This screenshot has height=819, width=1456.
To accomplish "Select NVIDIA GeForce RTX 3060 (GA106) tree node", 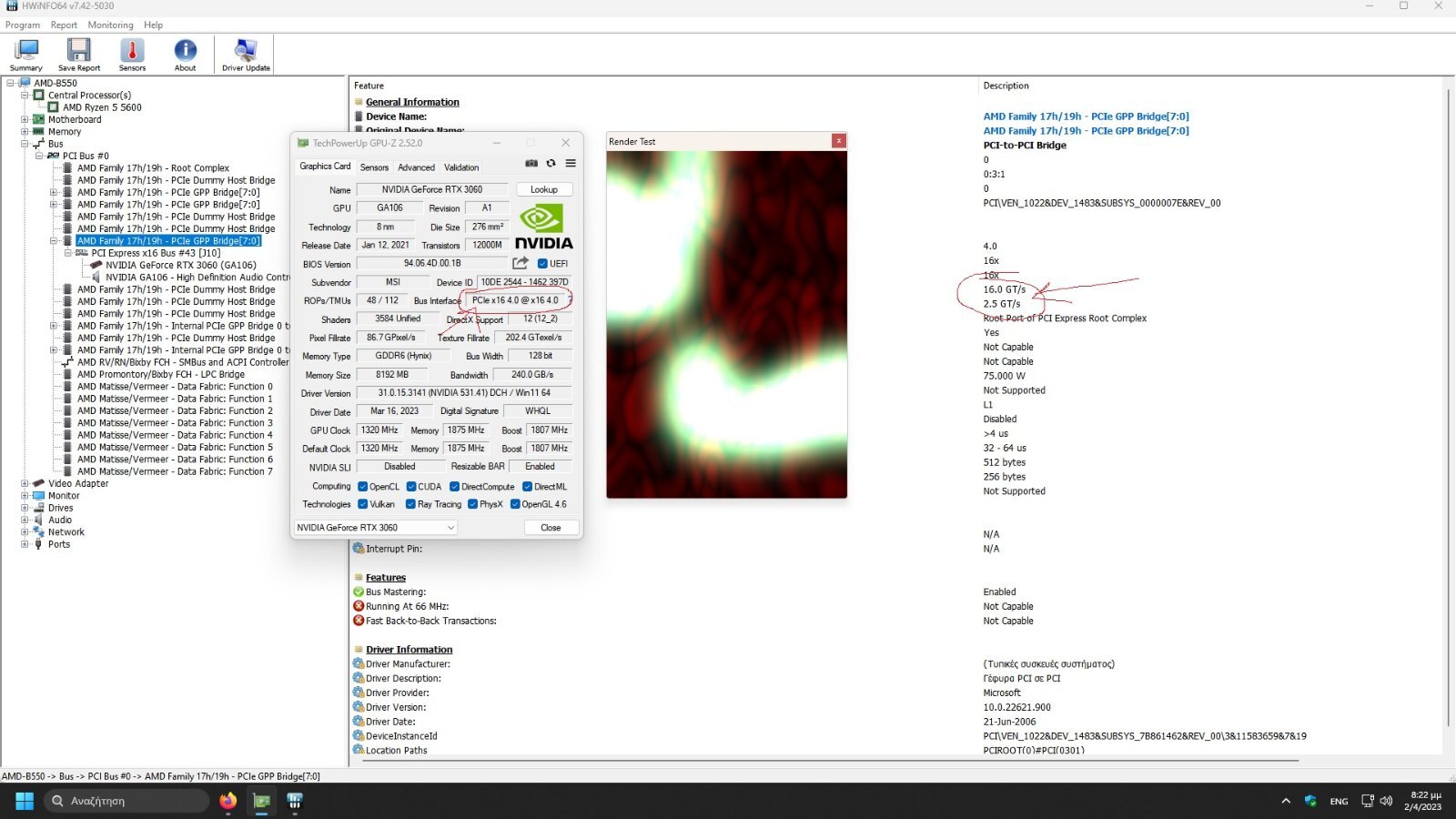I will click(180, 265).
